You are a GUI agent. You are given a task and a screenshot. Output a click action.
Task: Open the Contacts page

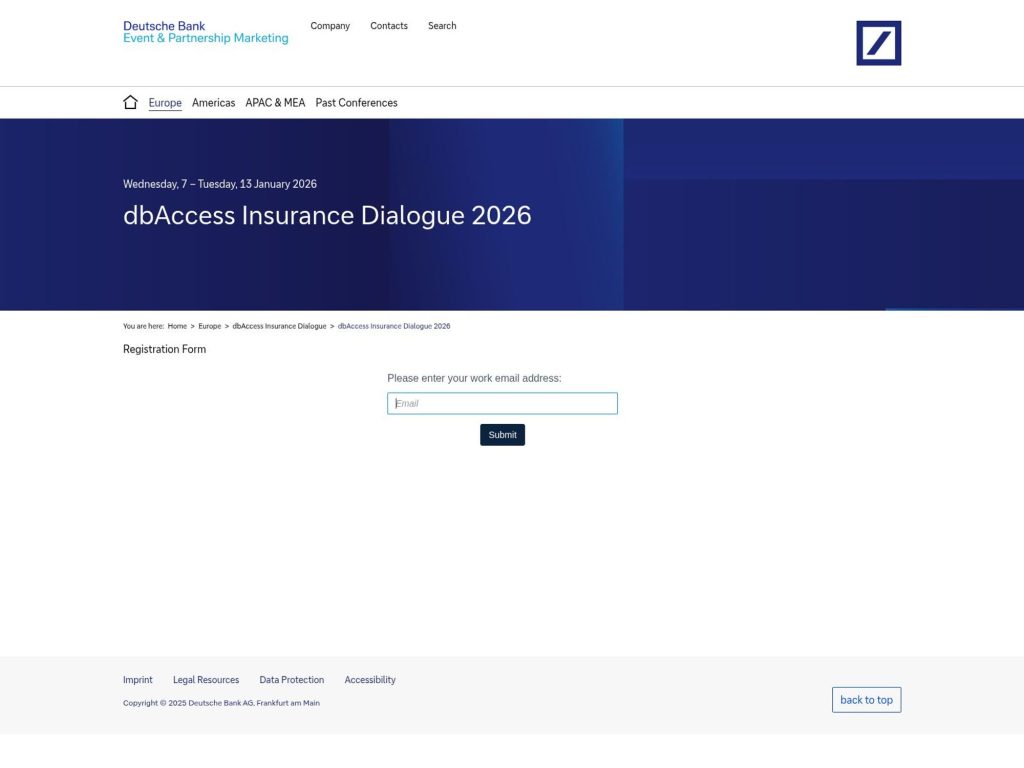[388, 25]
